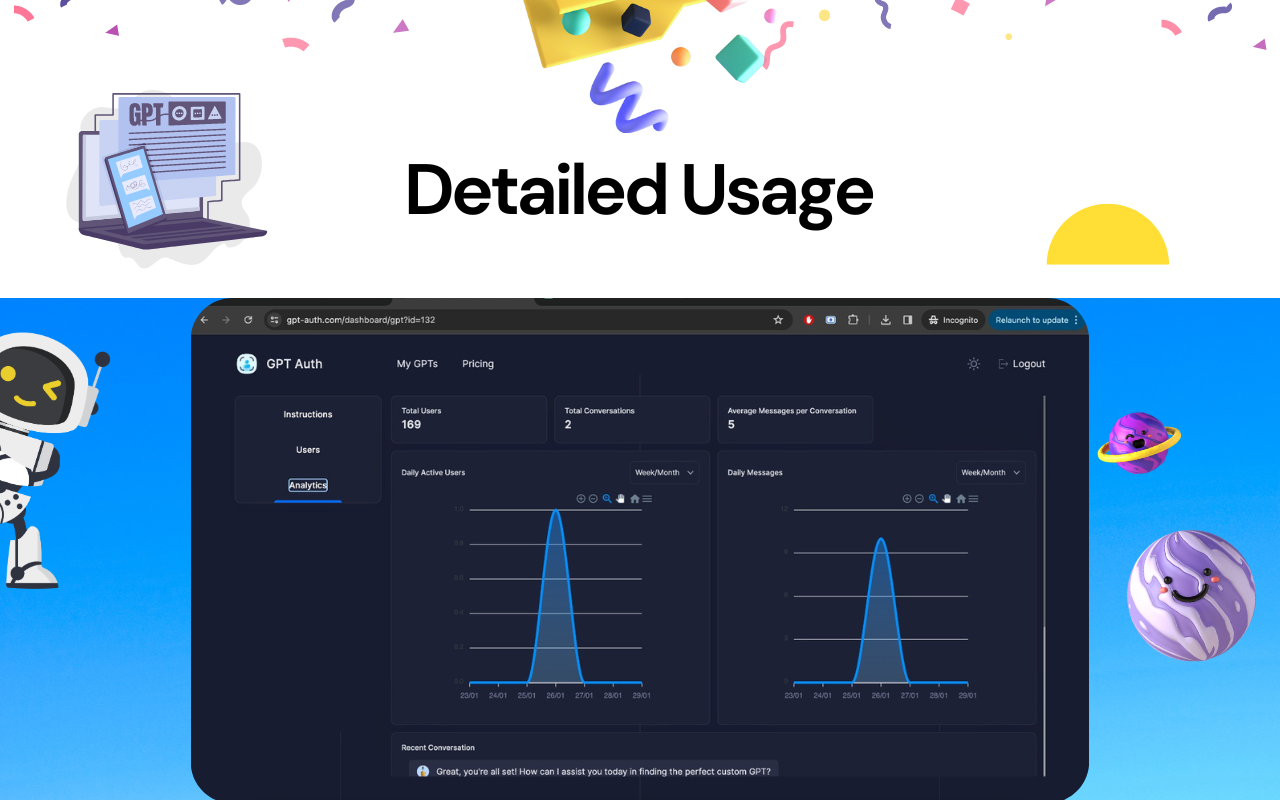Click the red shield extension icon
The width and height of the screenshot is (1280, 800).
coord(809,320)
